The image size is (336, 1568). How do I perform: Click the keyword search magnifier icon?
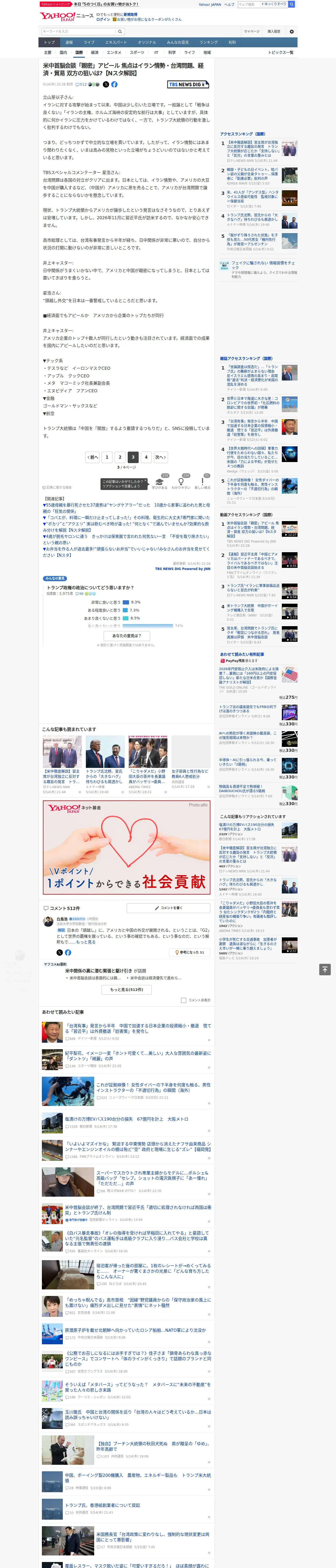coord(120,32)
